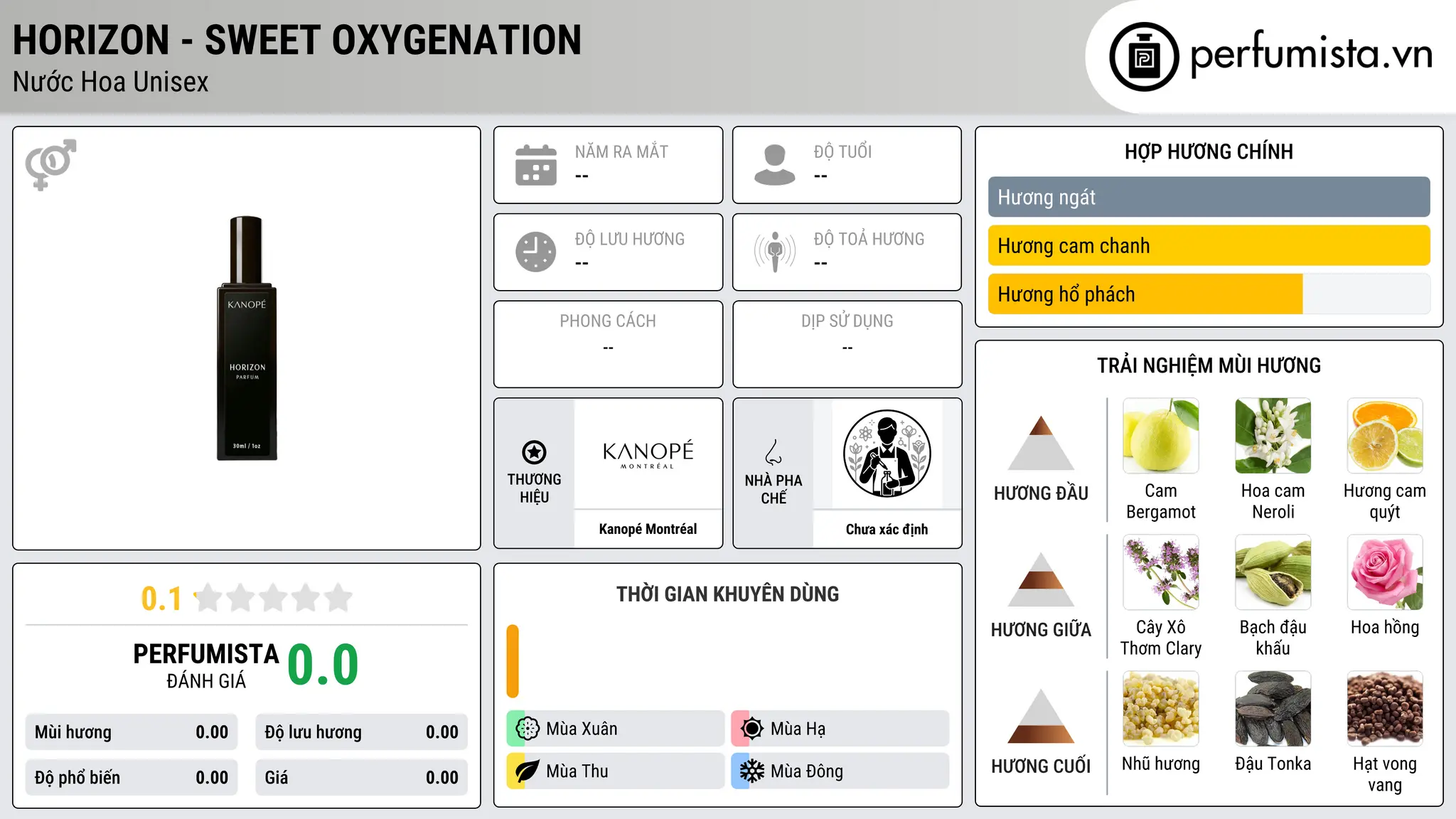Click the Năm ra mắt label

coord(621,151)
